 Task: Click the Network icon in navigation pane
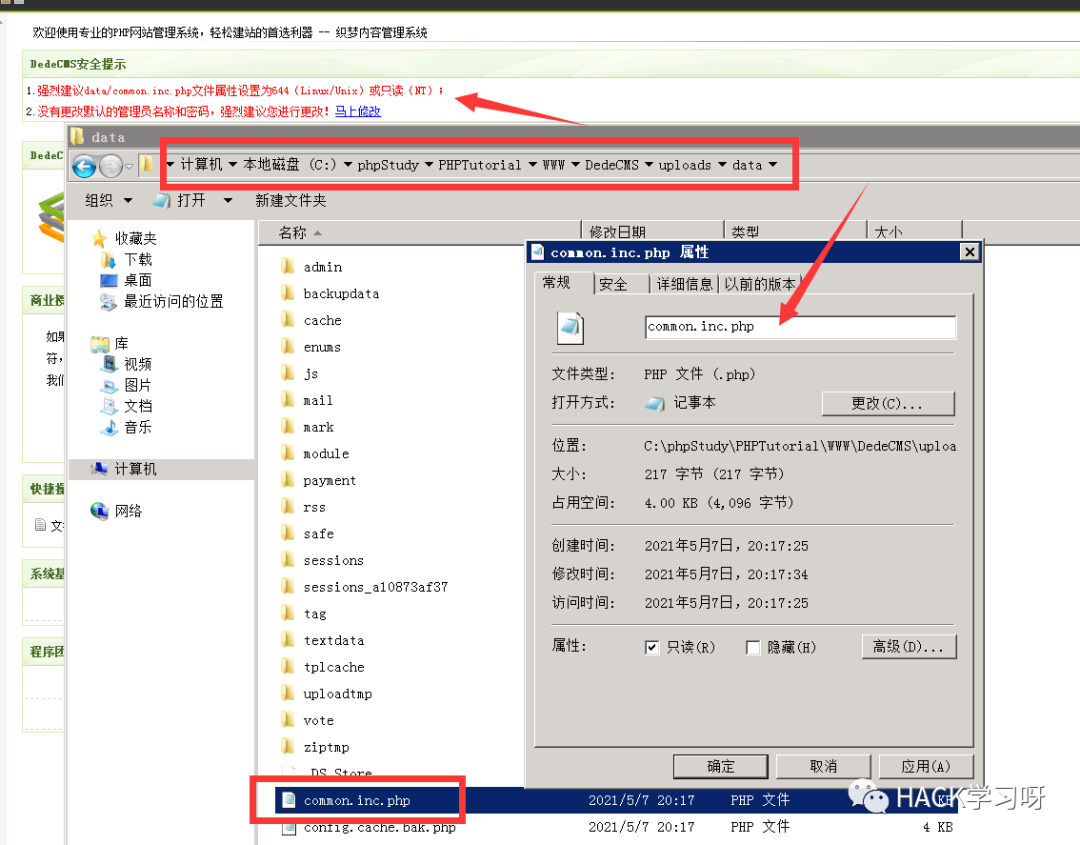[x=99, y=510]
